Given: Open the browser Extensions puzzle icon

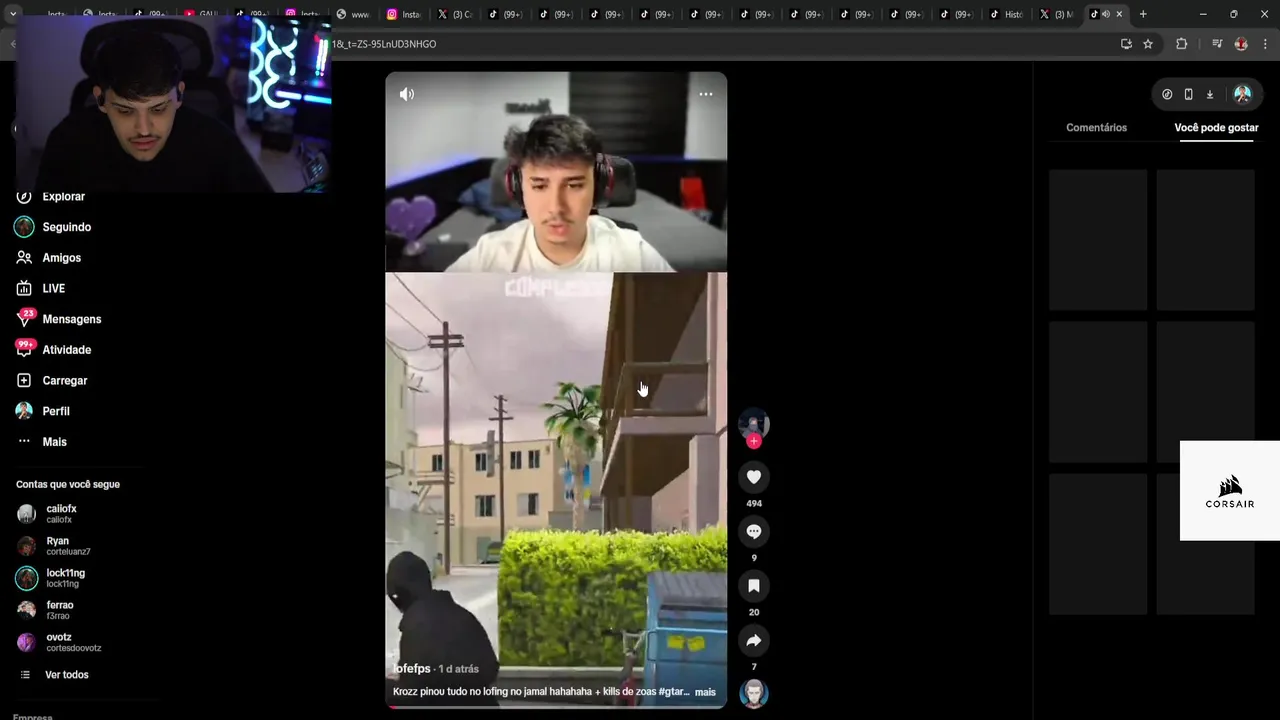Looking at the screenshot, I should 1181,44.
